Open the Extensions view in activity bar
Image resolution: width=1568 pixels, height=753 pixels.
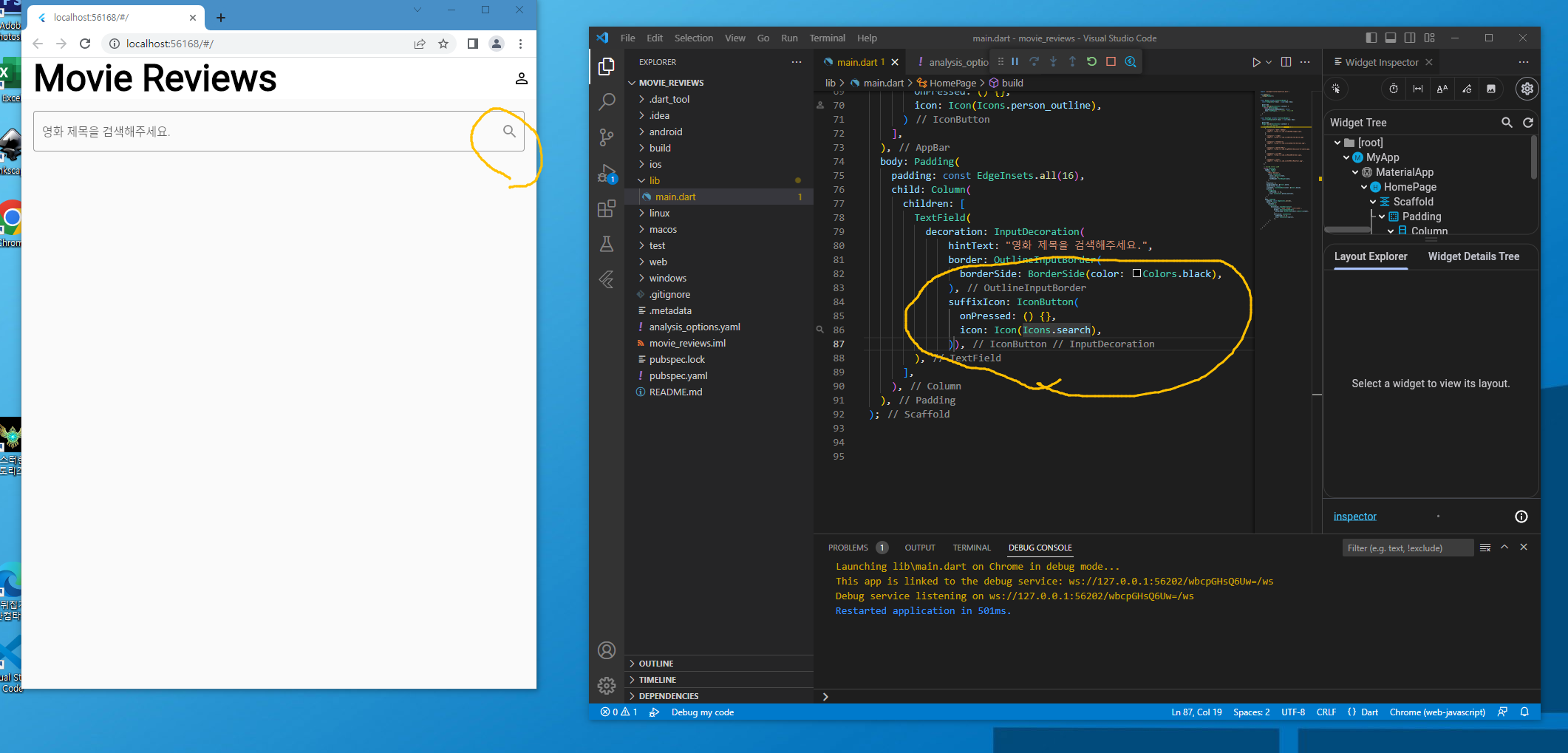[x=607, y=208]
